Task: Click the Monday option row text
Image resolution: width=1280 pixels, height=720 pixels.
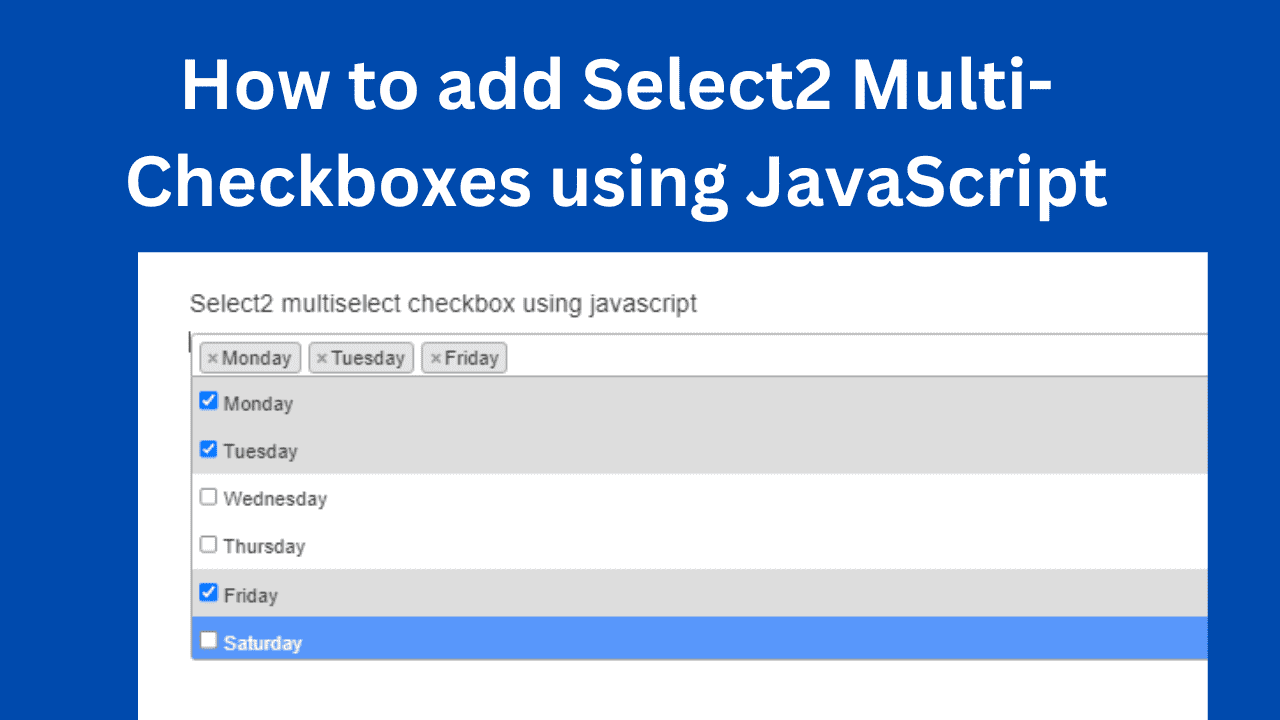Action: (x=258, y=404)
